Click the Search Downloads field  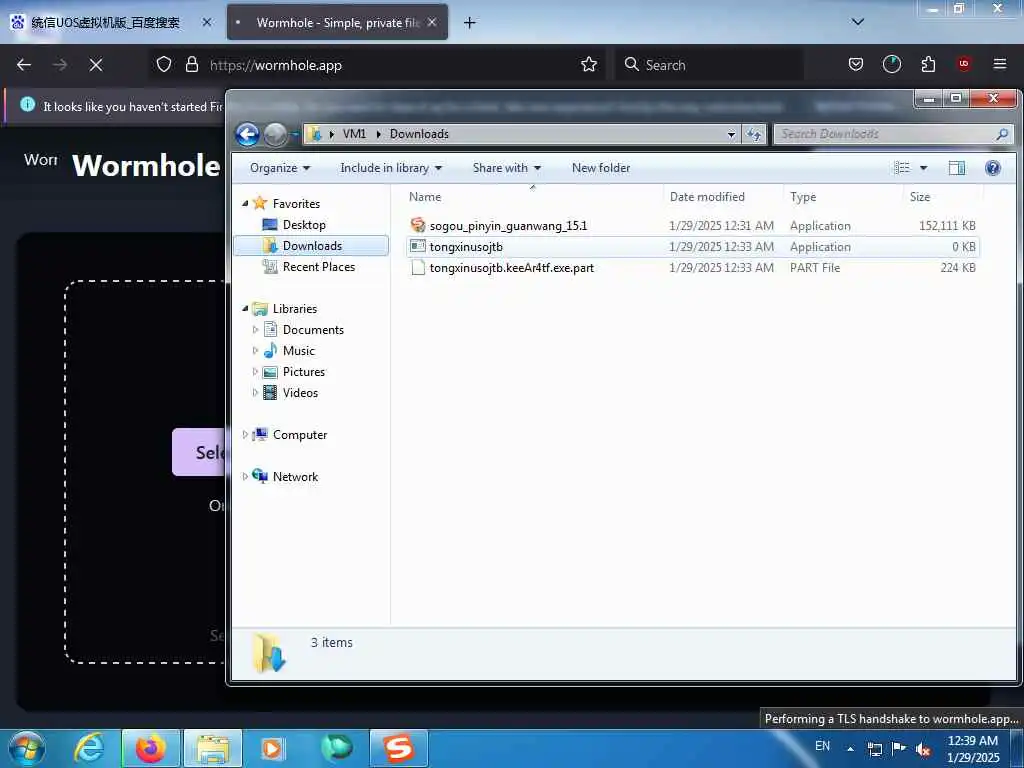click(x=893, y=134)
